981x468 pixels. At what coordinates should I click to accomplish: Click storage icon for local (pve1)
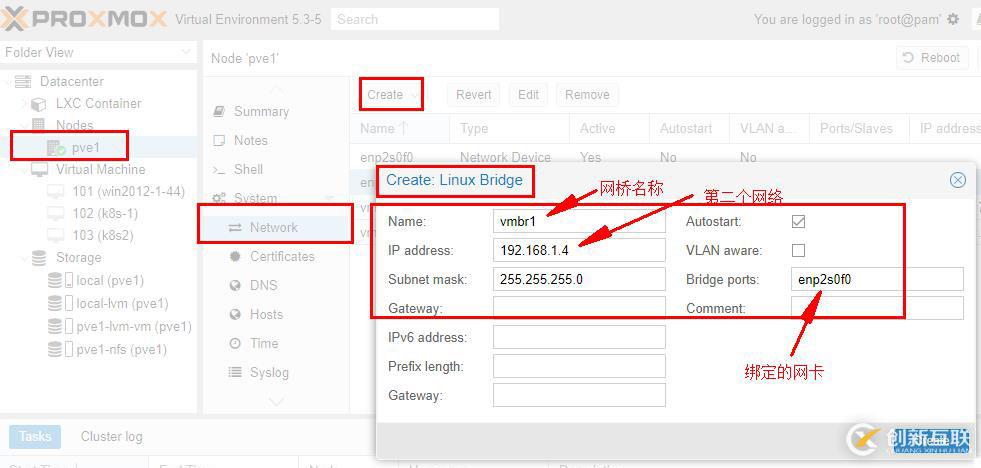(x=60, y=280)
